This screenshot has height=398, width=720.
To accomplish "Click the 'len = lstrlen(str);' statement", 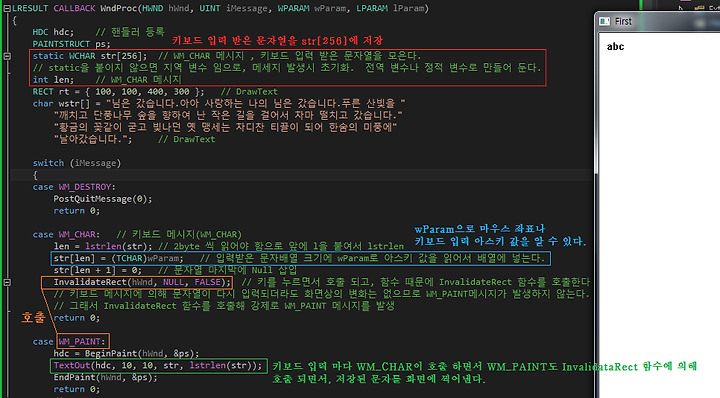I will (103, 247).
